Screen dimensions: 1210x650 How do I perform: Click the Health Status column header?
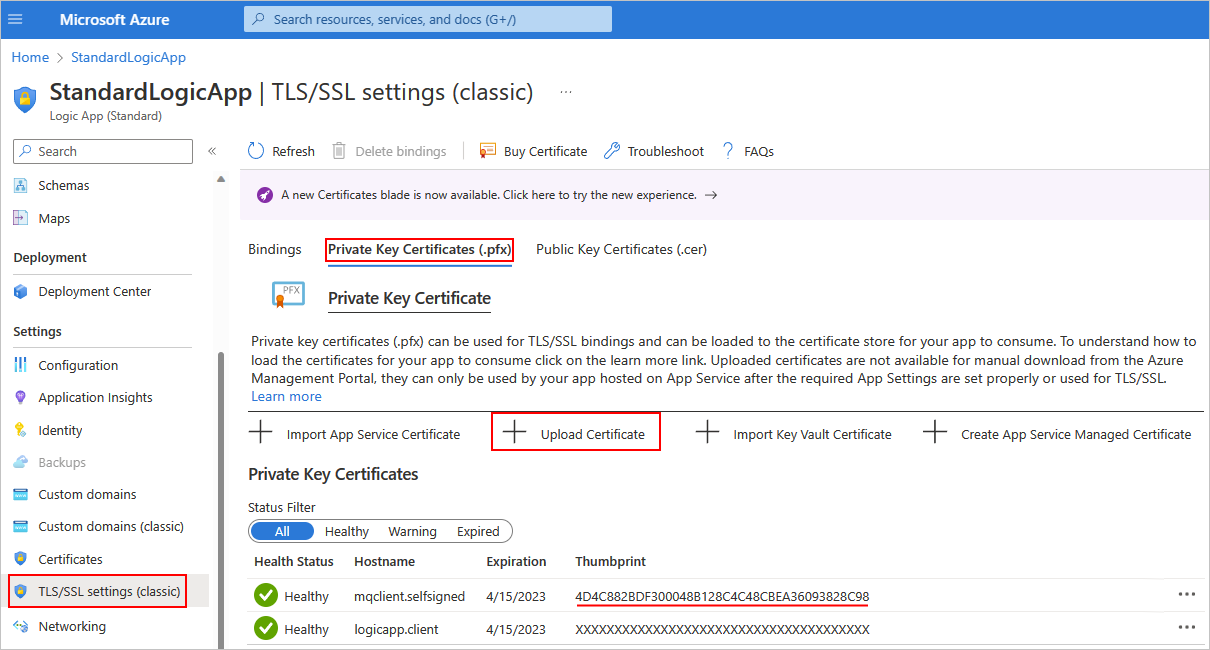(294, 561)
